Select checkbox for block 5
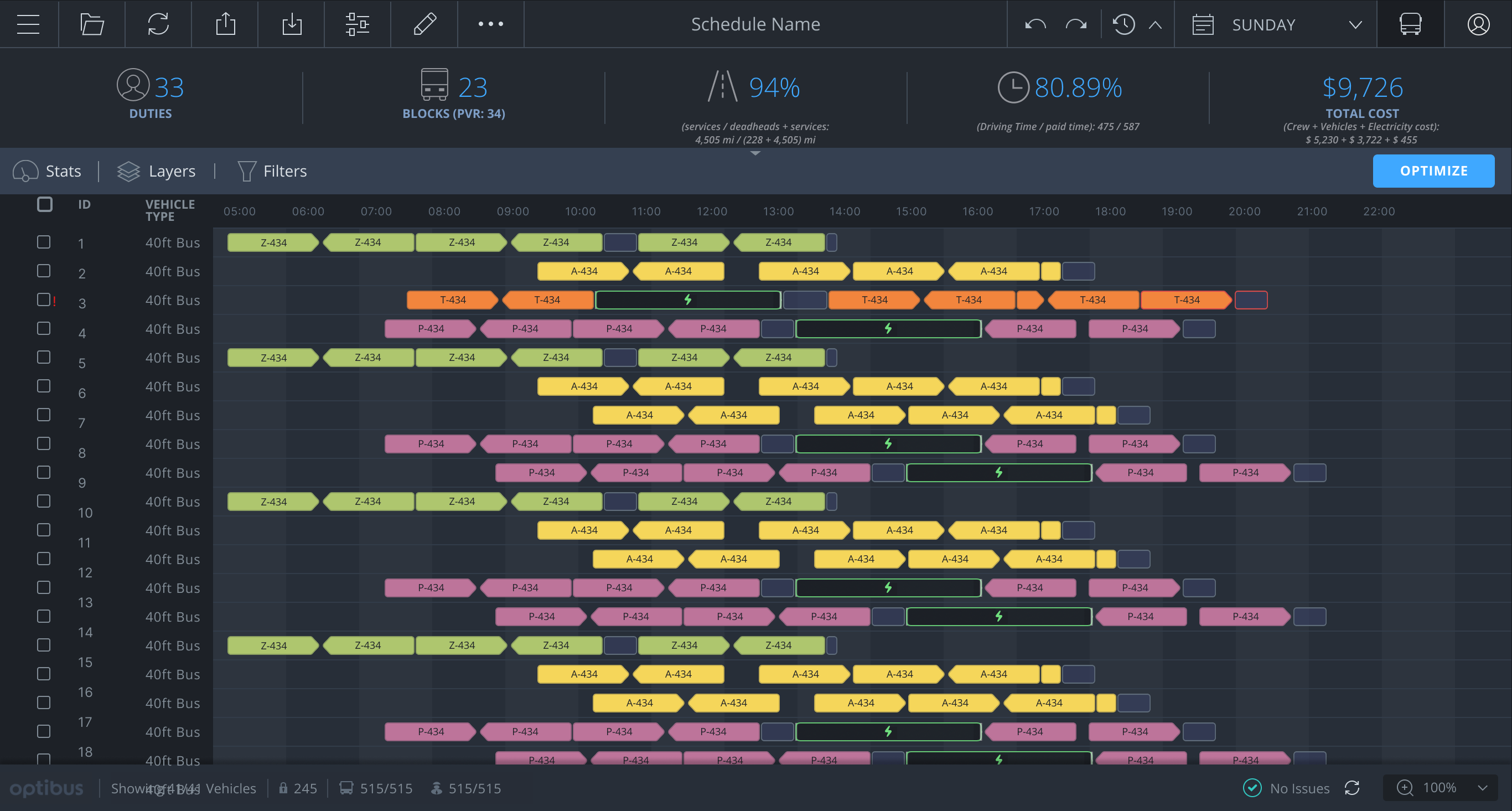 [x=44, y=357]
